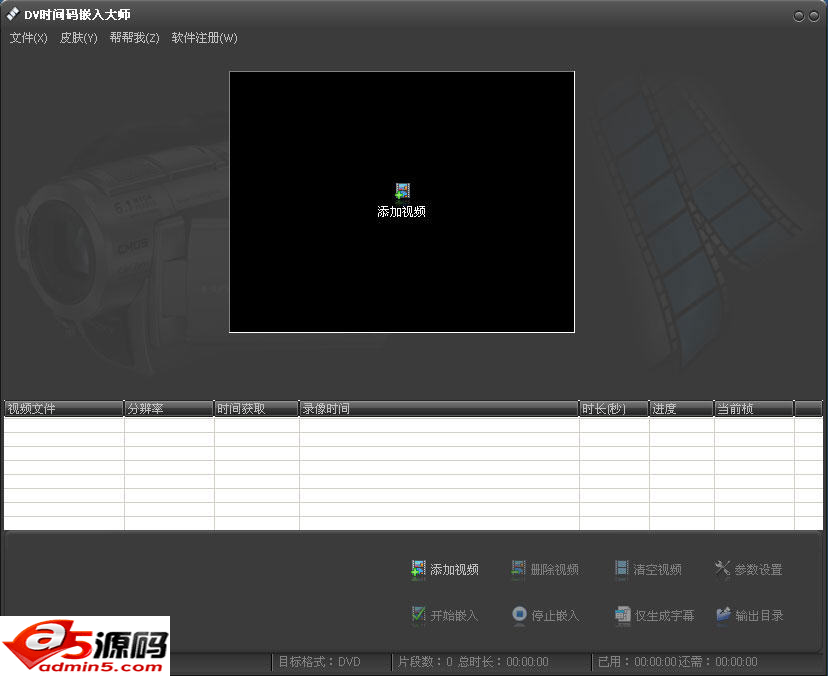Image resolution: width=828 pixels, height=676 pixels.
Task: Click the 删除视频 delete video icon
Action: click(x=519, y=569)
